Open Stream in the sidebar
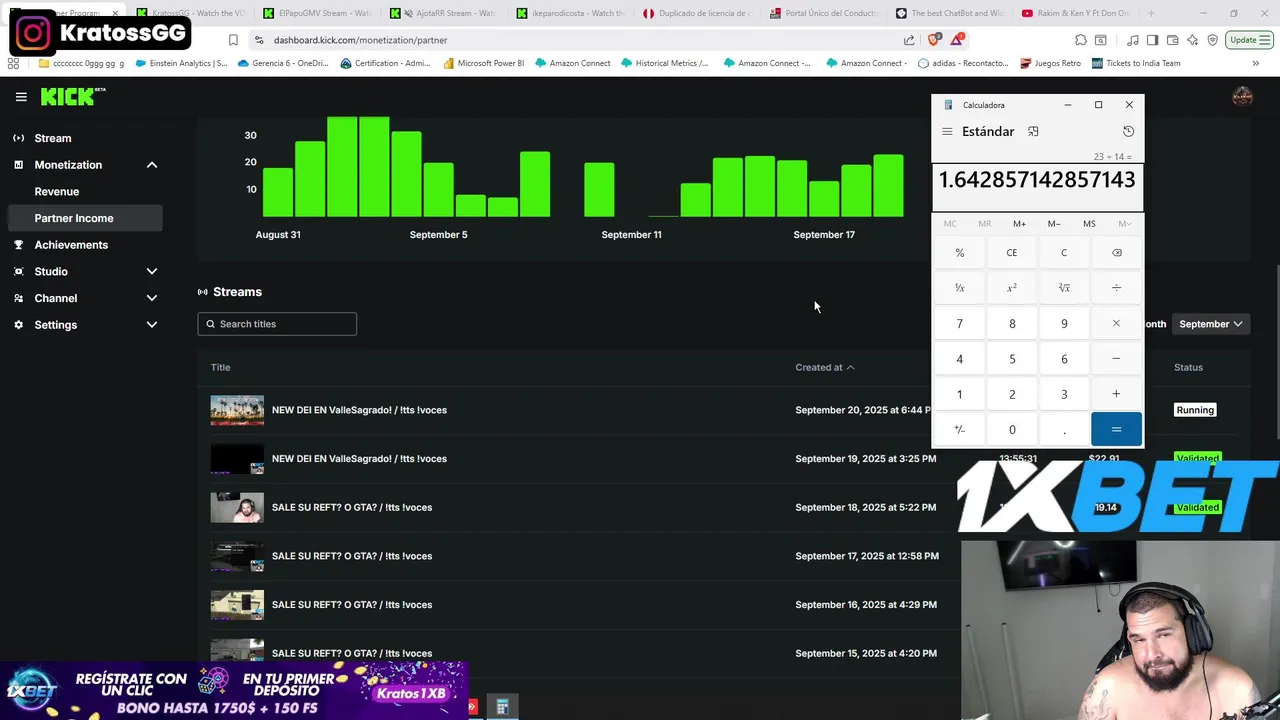This screenshot has width=1280, height=720. (x=53, y=138)
